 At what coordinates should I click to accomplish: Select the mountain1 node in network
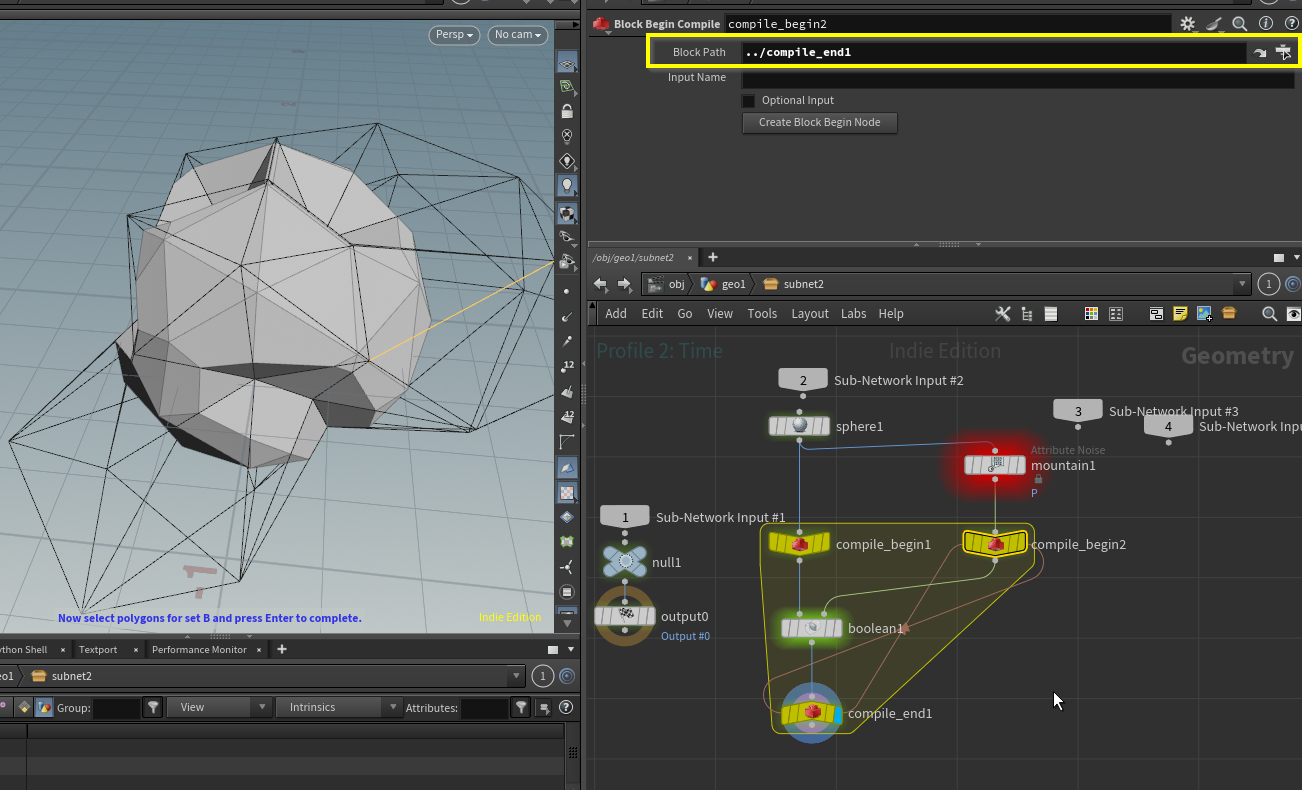[994, 465]
